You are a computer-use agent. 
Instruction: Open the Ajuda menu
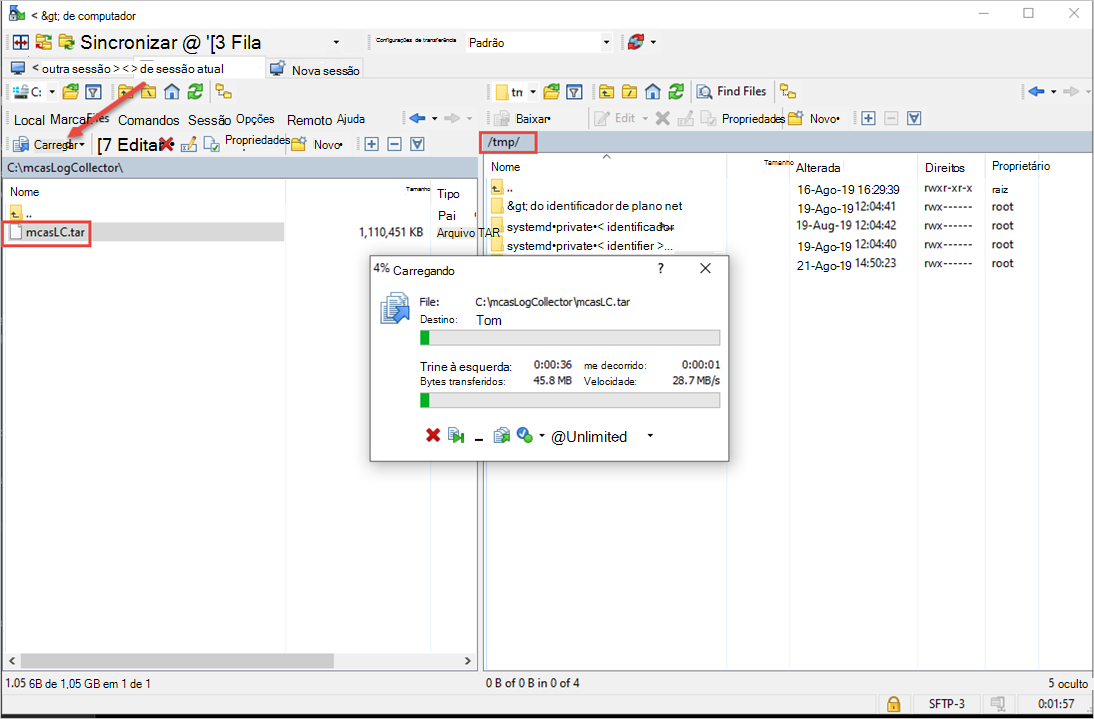pyautogui.click(x=350, y=119)
